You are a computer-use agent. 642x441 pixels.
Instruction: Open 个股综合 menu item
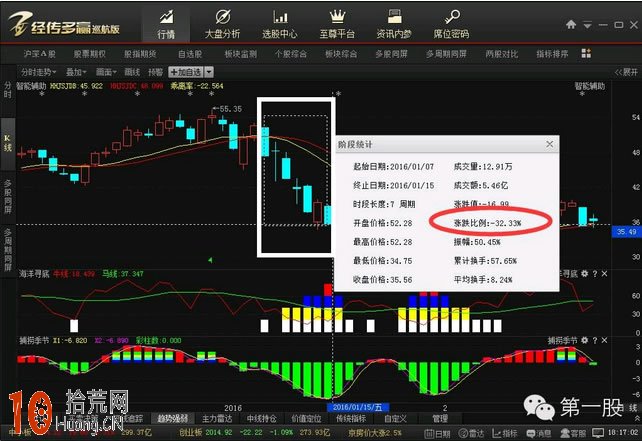click(x=291, y=54)
